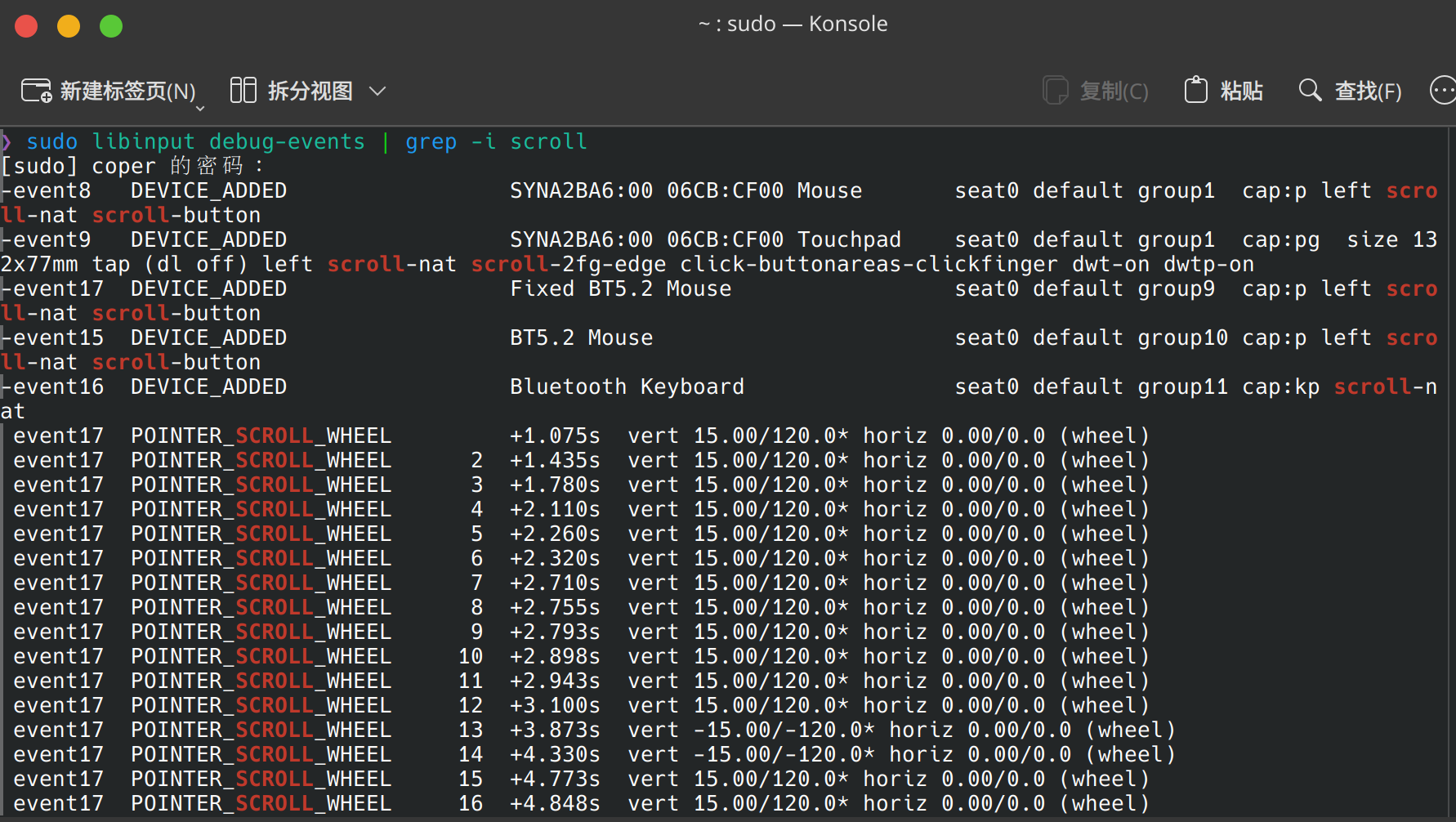Viewport: 1456px width, 822px height.
Task: Click the magnifier find icon
Action: click(1311, 90)
